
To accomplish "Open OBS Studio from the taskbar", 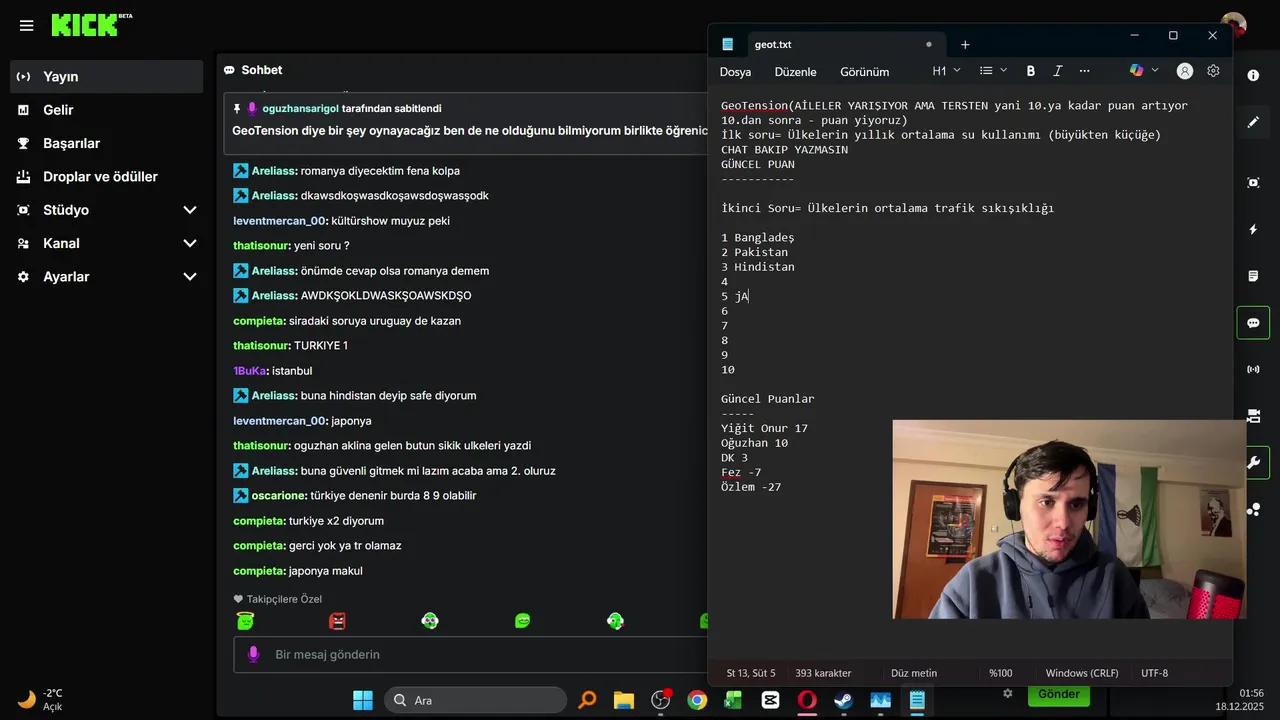I will pyautogui.click(x=660, y=700).
